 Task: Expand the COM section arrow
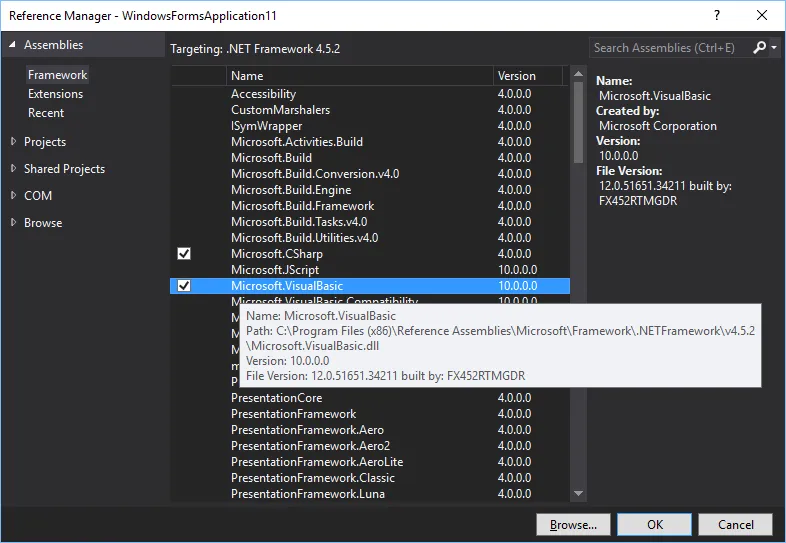(x=14, y=196)
